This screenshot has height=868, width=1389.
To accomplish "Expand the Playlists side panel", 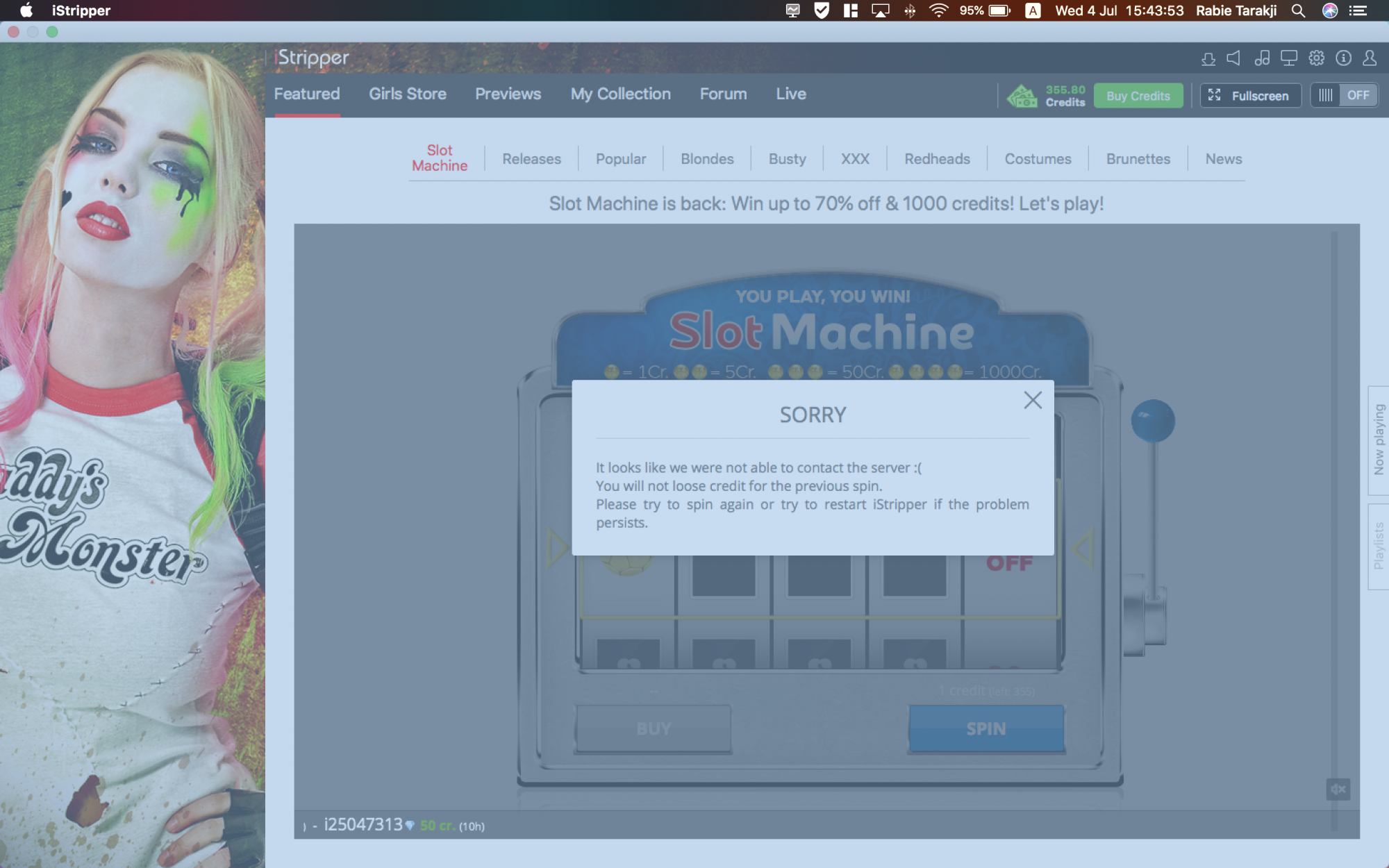I will [x=1379, y=546].
